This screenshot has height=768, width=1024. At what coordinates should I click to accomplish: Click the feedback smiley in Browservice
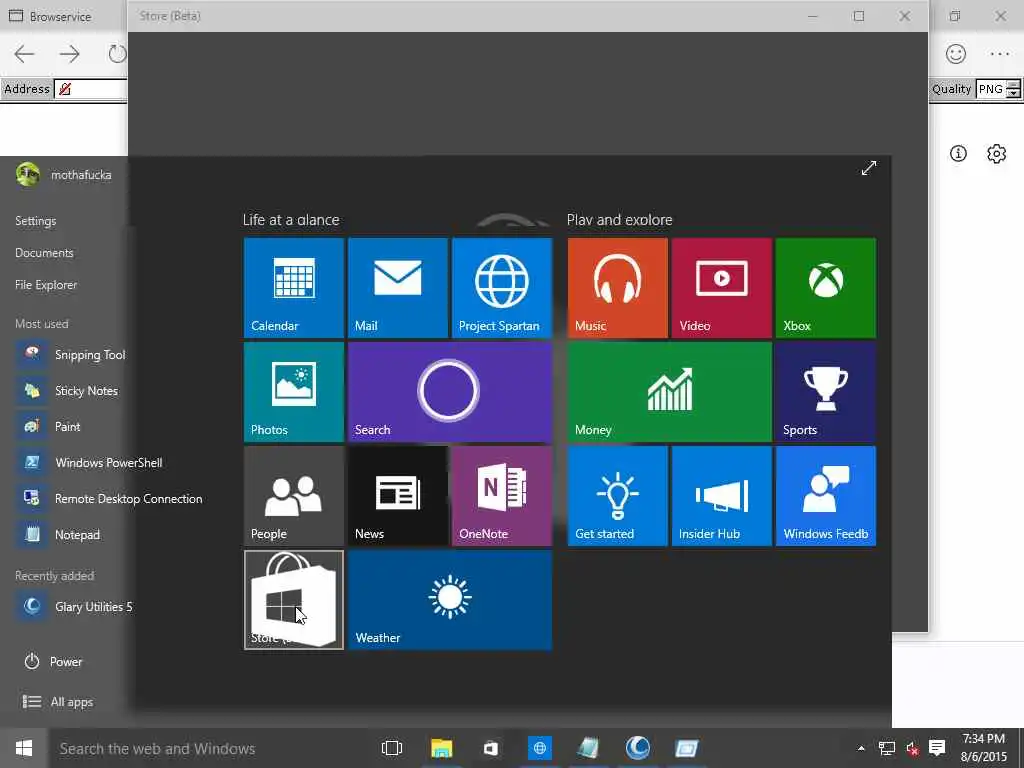(955, 54)
